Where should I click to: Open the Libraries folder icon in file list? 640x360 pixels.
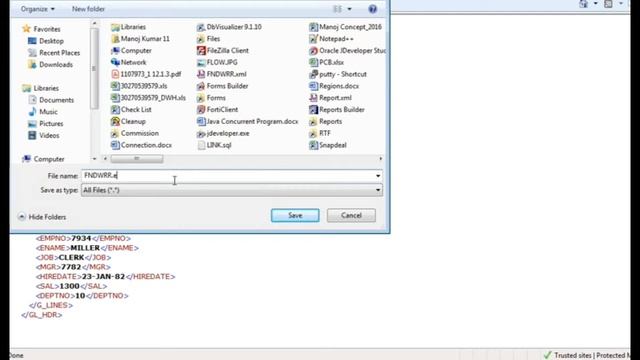115,27
